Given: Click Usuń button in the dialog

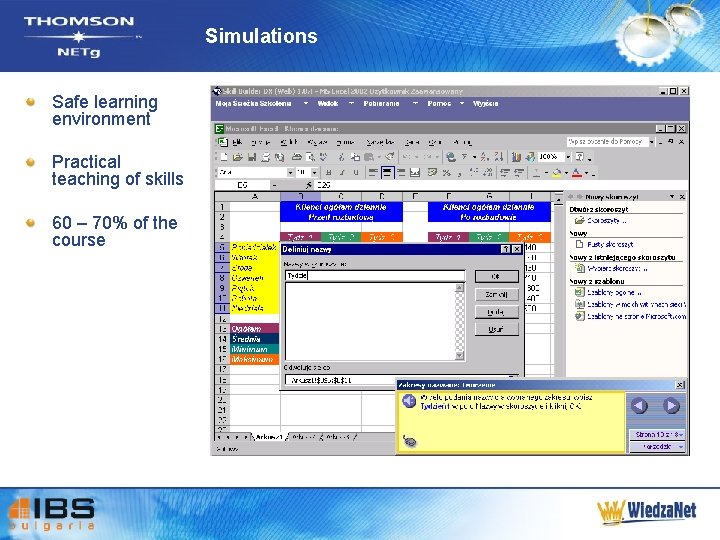Looking at the screenshot, I should (496, 329).
